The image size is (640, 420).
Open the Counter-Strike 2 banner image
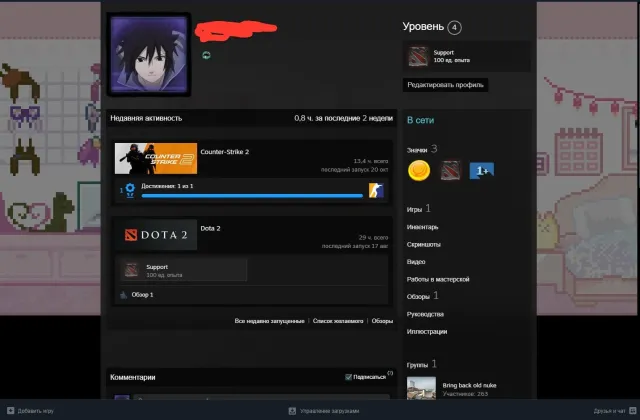(x=156, y=158)
